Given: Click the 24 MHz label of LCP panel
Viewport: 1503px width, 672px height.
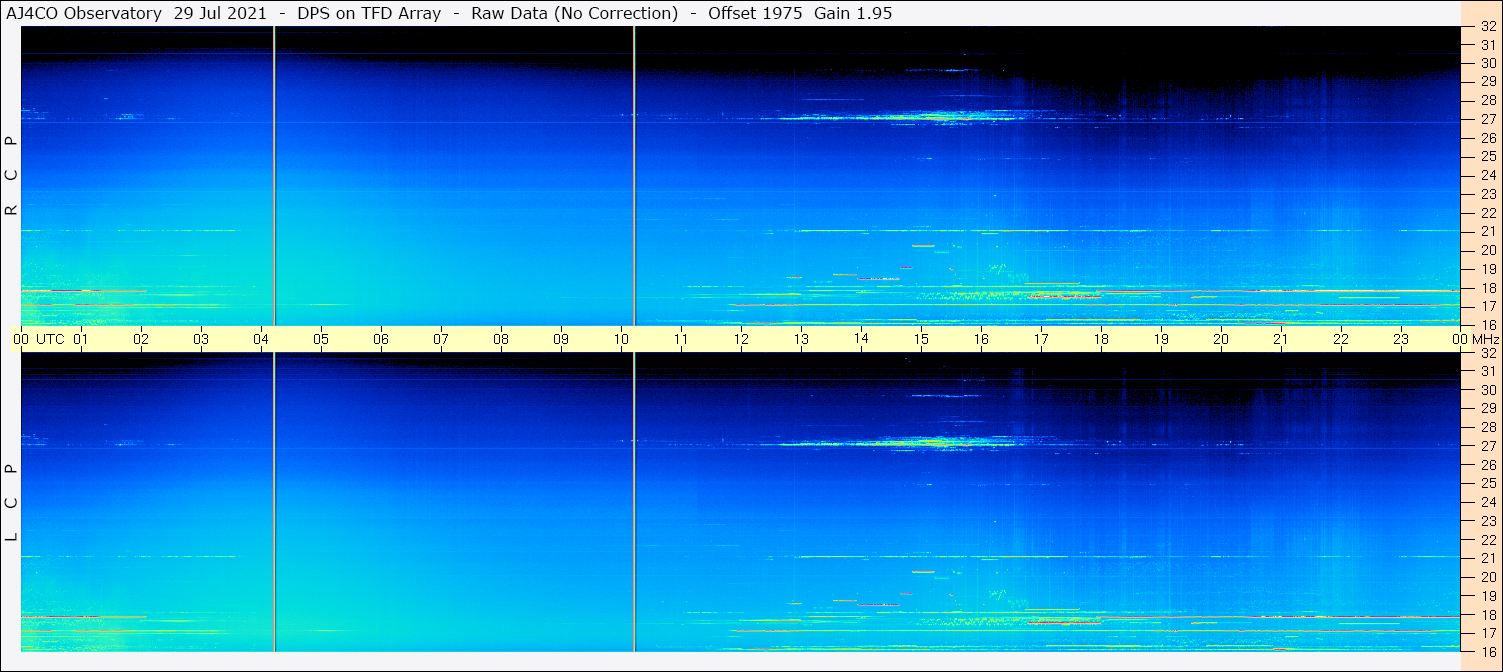Looking at the screenshot, I should click(1487, 502).
